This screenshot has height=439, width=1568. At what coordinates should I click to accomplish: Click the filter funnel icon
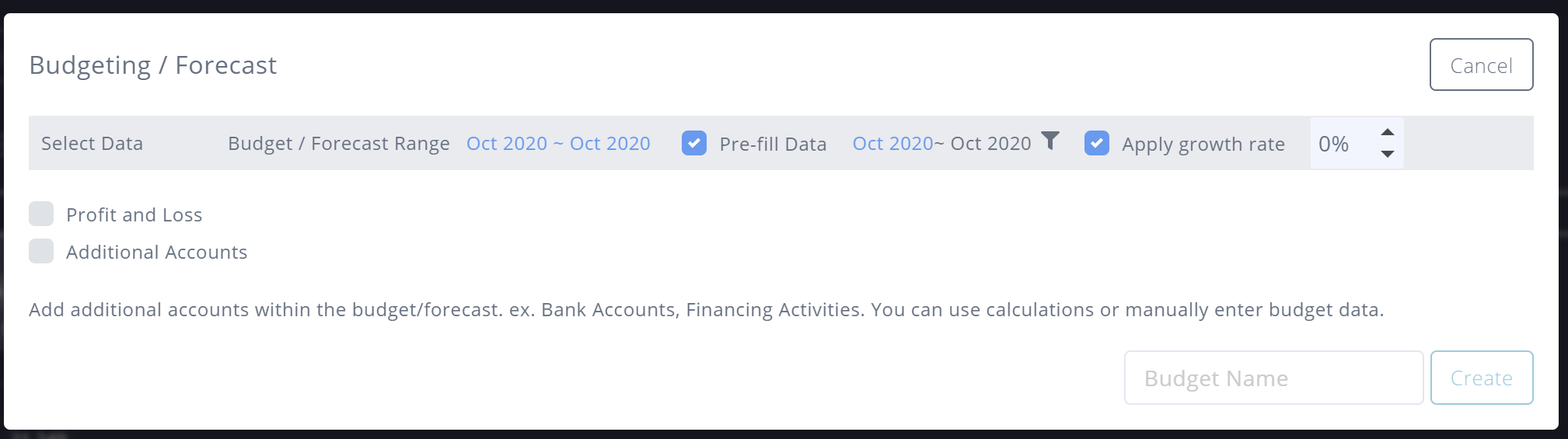(1050, 141)
